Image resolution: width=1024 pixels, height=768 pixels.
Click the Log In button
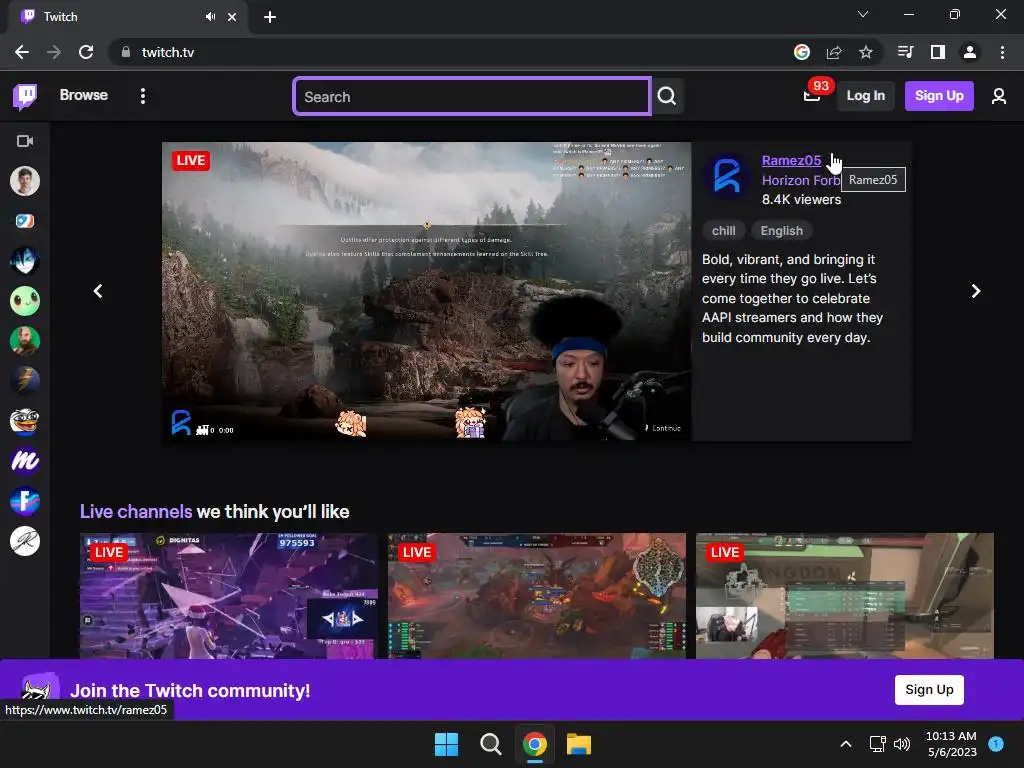coord(865,96)
